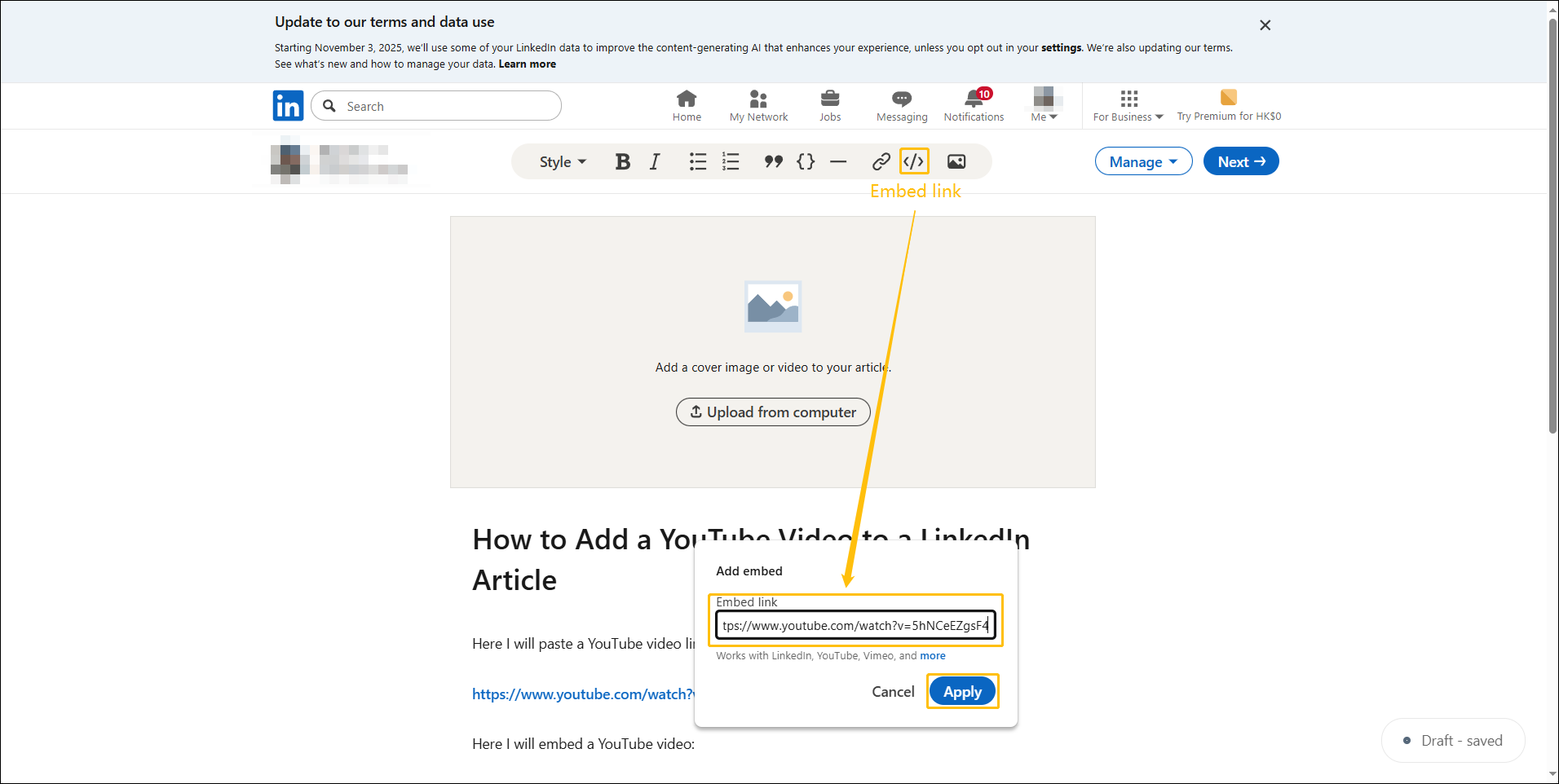Image resolution: width=1559 pixels, height=784 pixels.
Task: Insert an image from toolbar
Action: pos(956,162)
